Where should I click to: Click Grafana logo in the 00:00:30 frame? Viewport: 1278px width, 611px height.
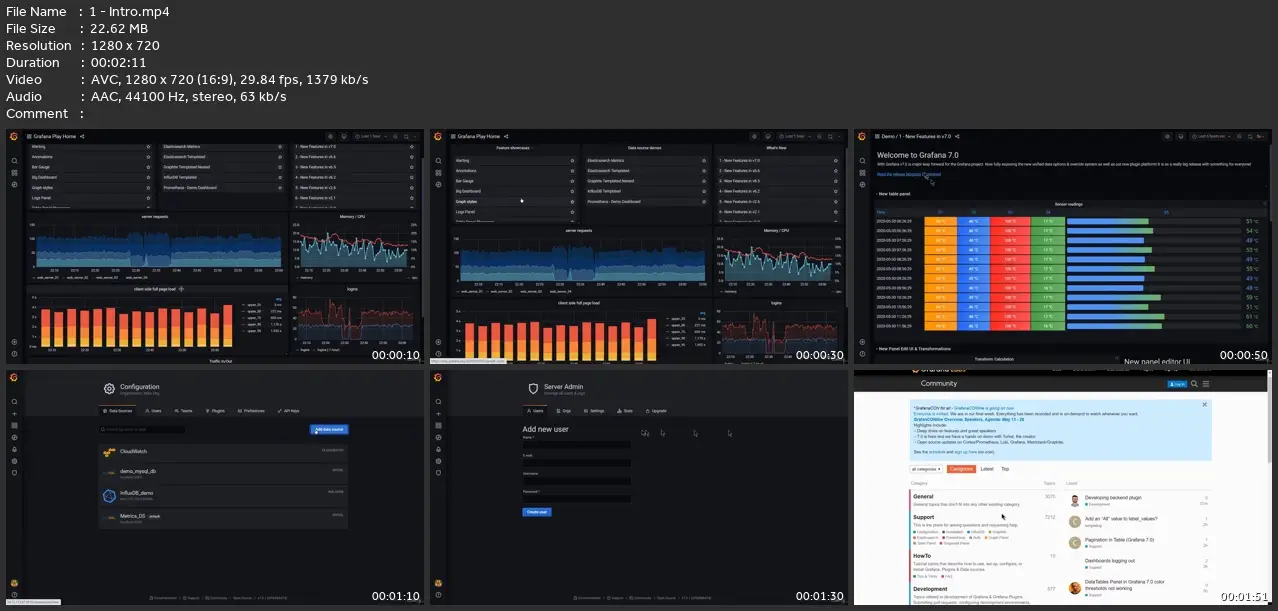[439, 136]
